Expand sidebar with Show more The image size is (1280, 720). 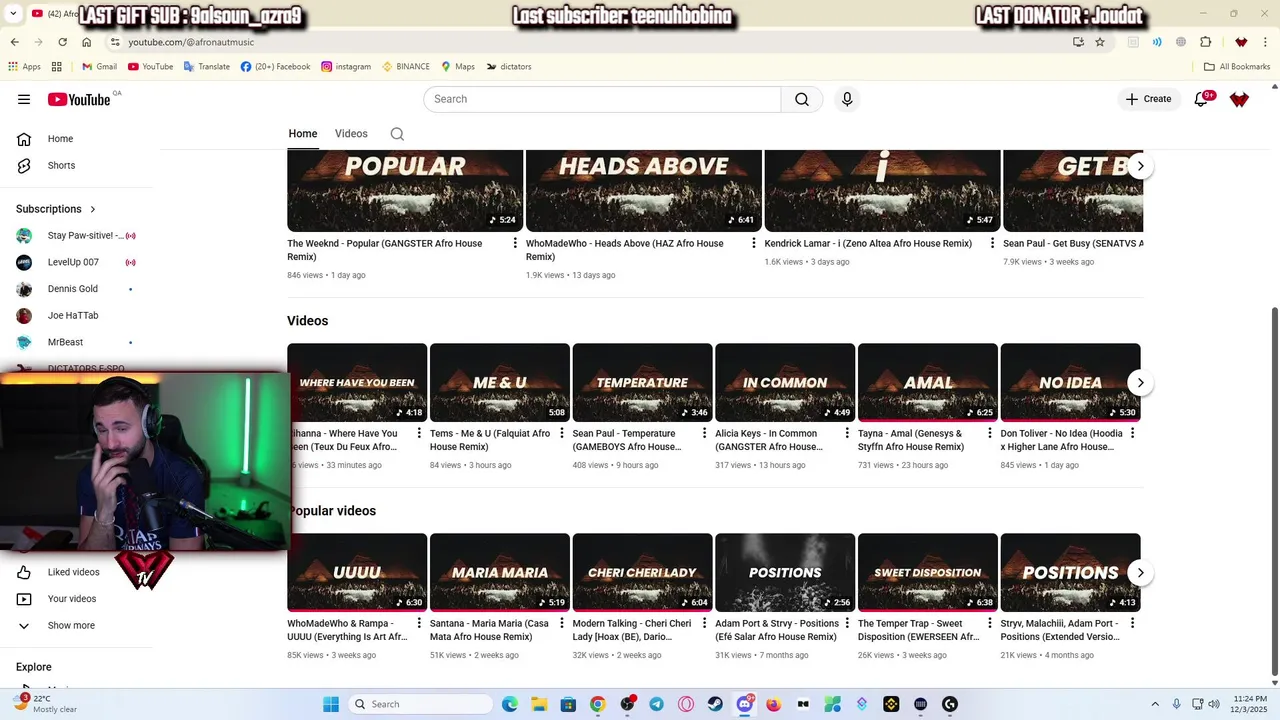coord(72,625)
